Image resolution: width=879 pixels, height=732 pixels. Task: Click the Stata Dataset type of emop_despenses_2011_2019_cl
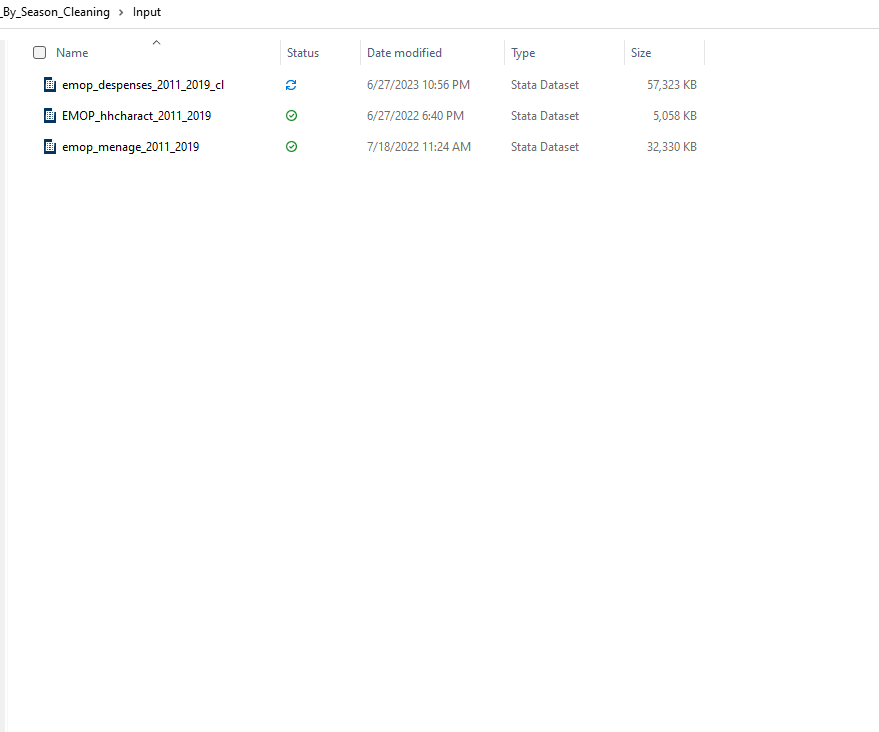click(545, 85)
